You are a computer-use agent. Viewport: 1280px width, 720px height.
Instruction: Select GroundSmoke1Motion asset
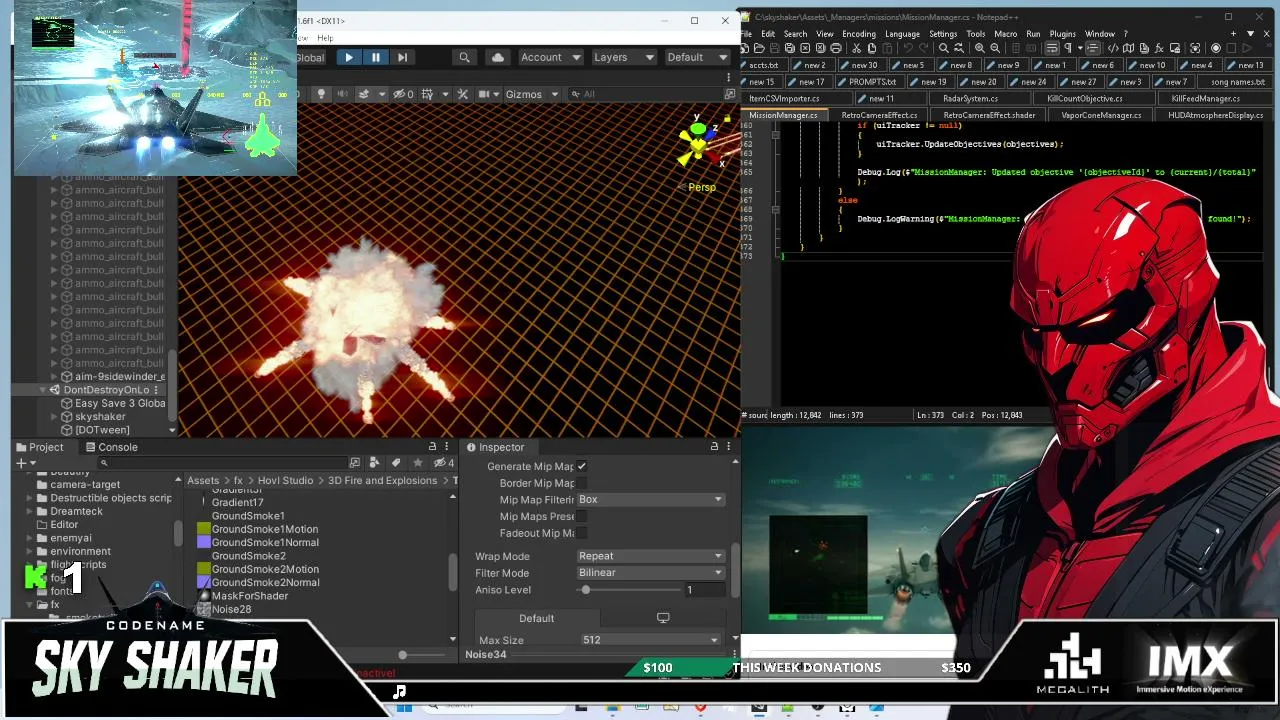click(258, 529)
